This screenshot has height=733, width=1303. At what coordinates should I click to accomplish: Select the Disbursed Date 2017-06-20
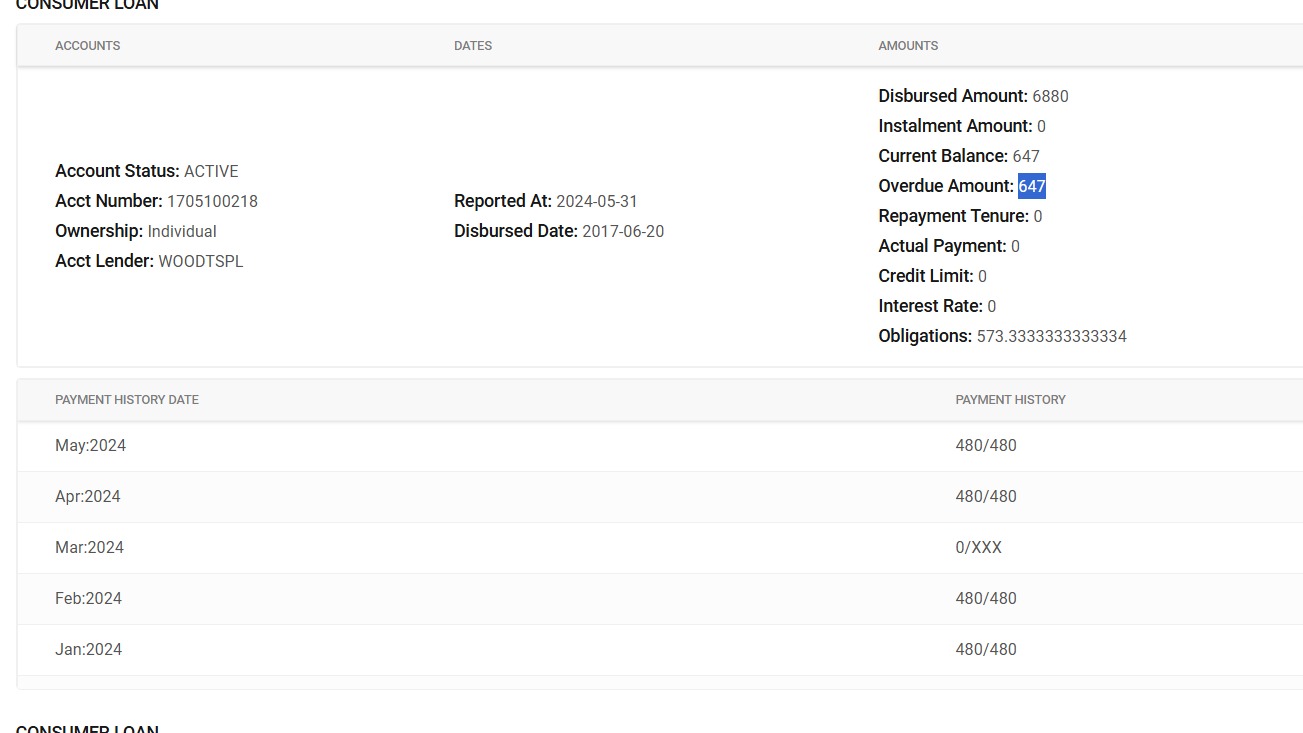[x=622, y=231]
